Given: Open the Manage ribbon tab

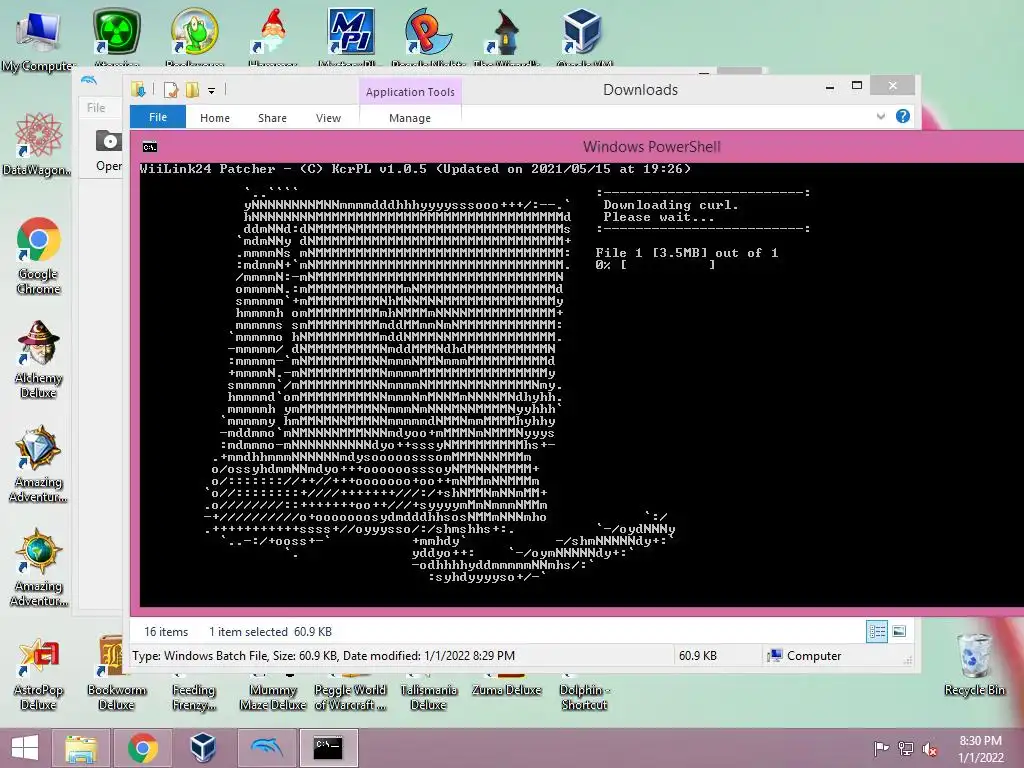Looking at the screenshot, I should pyautogui.click(x=410, y=118).
